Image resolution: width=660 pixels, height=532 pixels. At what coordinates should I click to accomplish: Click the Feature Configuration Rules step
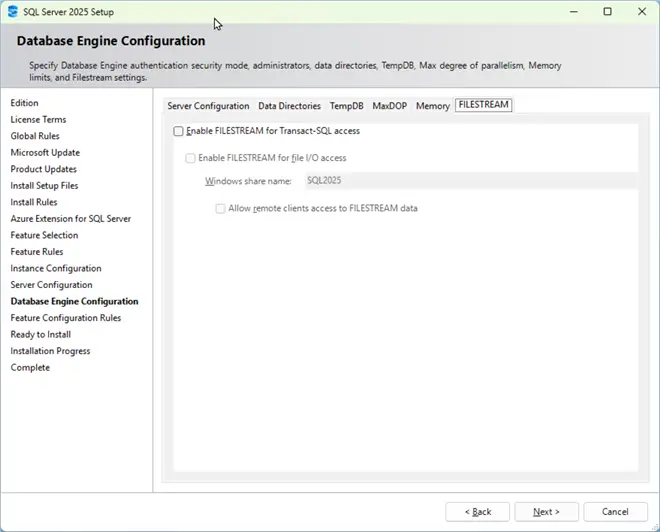66,318
